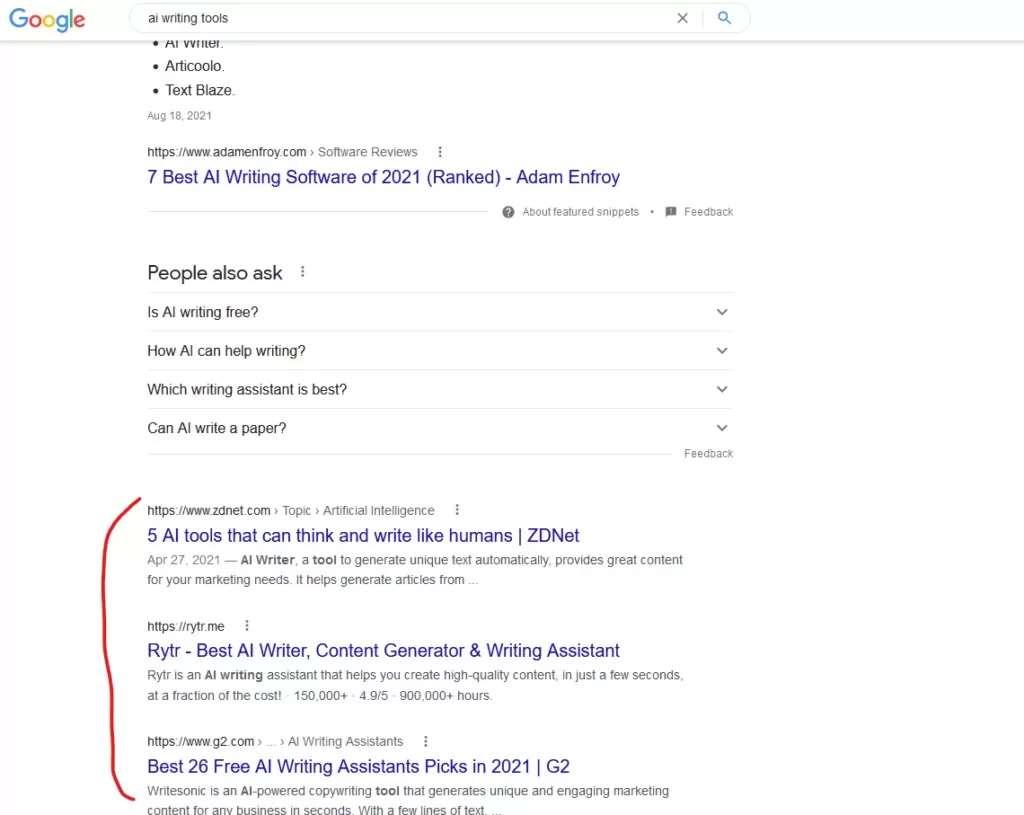The height and width of the screenshot is (815, 1024).
Task: Click the Rytr result description text
Action: pos(415,685)
